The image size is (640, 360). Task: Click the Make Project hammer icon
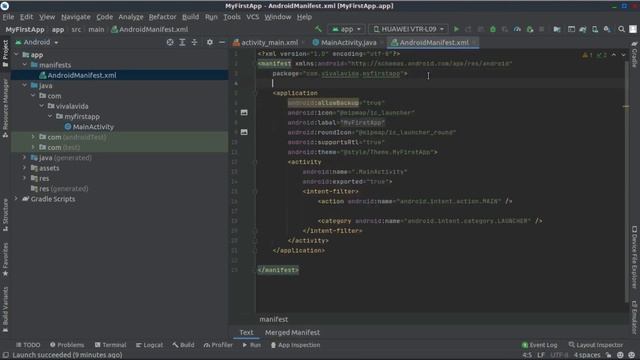click(x=318, y=29)
